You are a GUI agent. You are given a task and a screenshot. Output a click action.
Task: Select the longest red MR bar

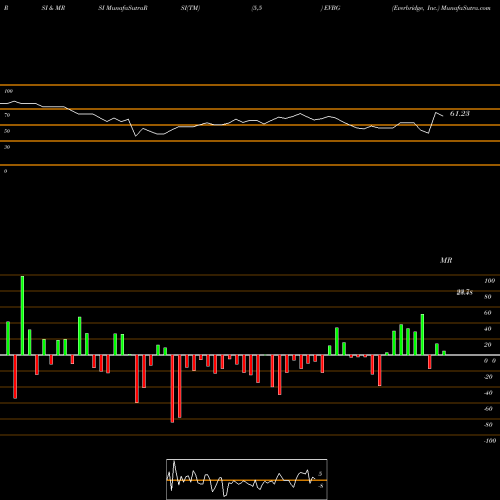172,389
